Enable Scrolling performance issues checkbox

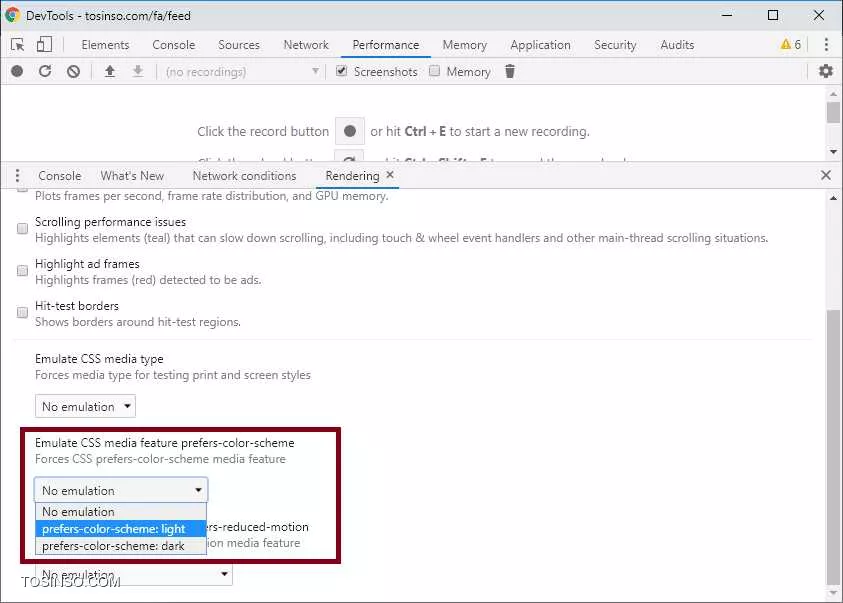pyautogui.click(x=22, y=229)
